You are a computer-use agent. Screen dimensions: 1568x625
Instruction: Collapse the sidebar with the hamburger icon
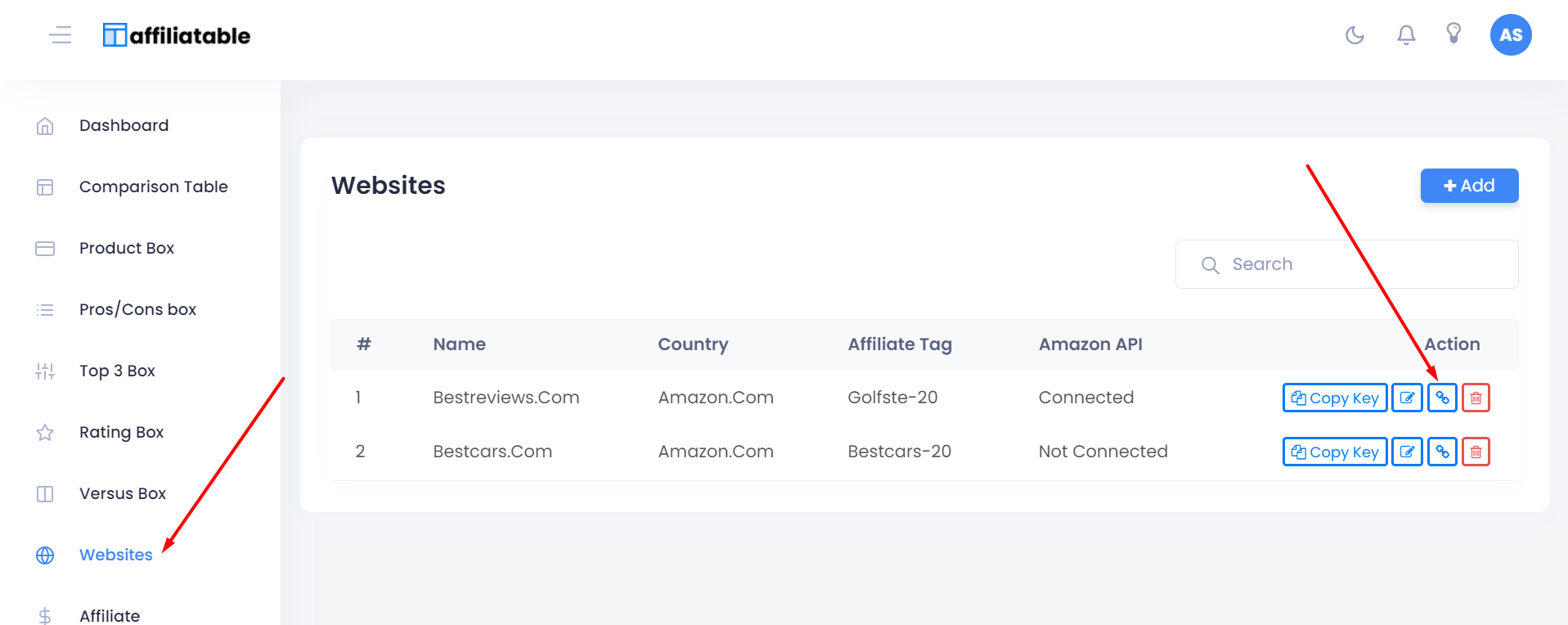61,34
